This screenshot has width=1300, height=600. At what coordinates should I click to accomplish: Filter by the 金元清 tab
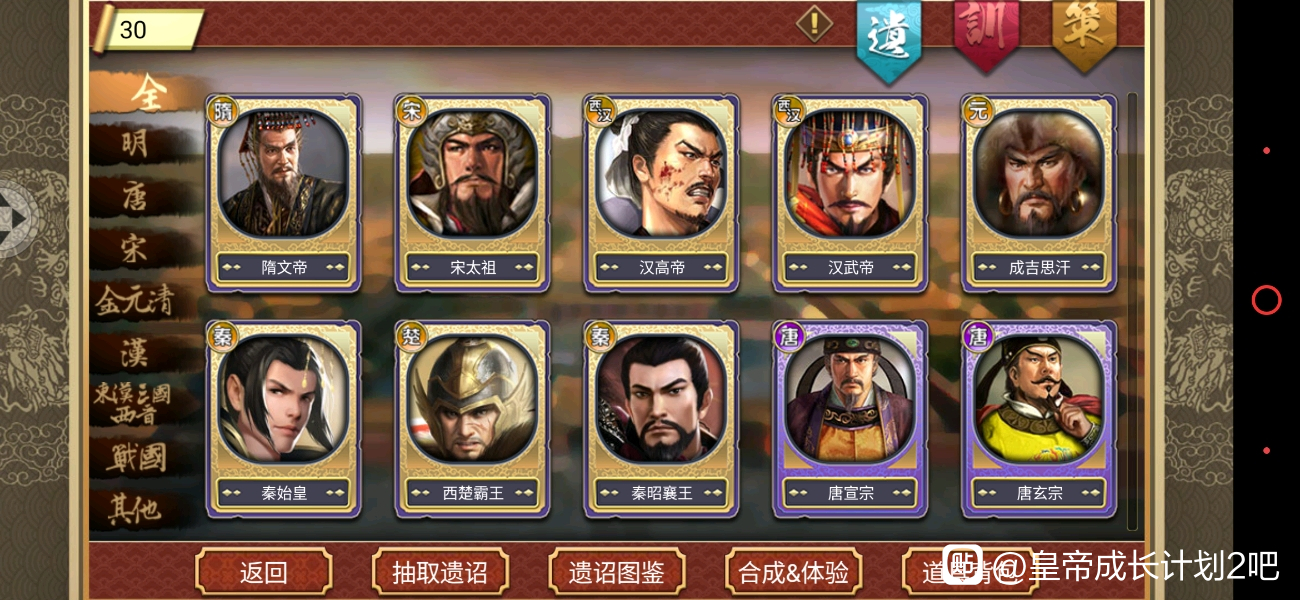[x=138, y=300]
